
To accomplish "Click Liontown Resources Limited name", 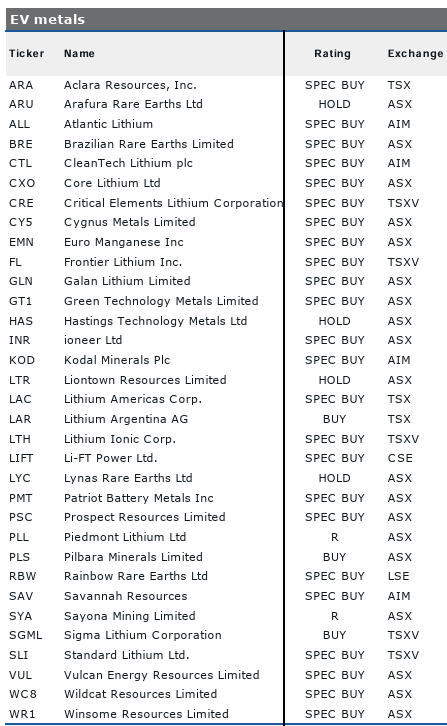I will [x=145, y=380].
